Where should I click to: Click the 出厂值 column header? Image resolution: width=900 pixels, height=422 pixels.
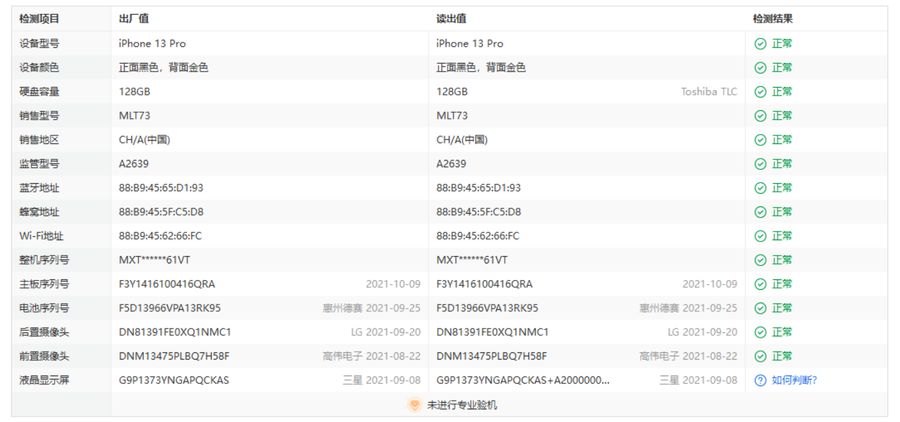[x=134, y=19]
